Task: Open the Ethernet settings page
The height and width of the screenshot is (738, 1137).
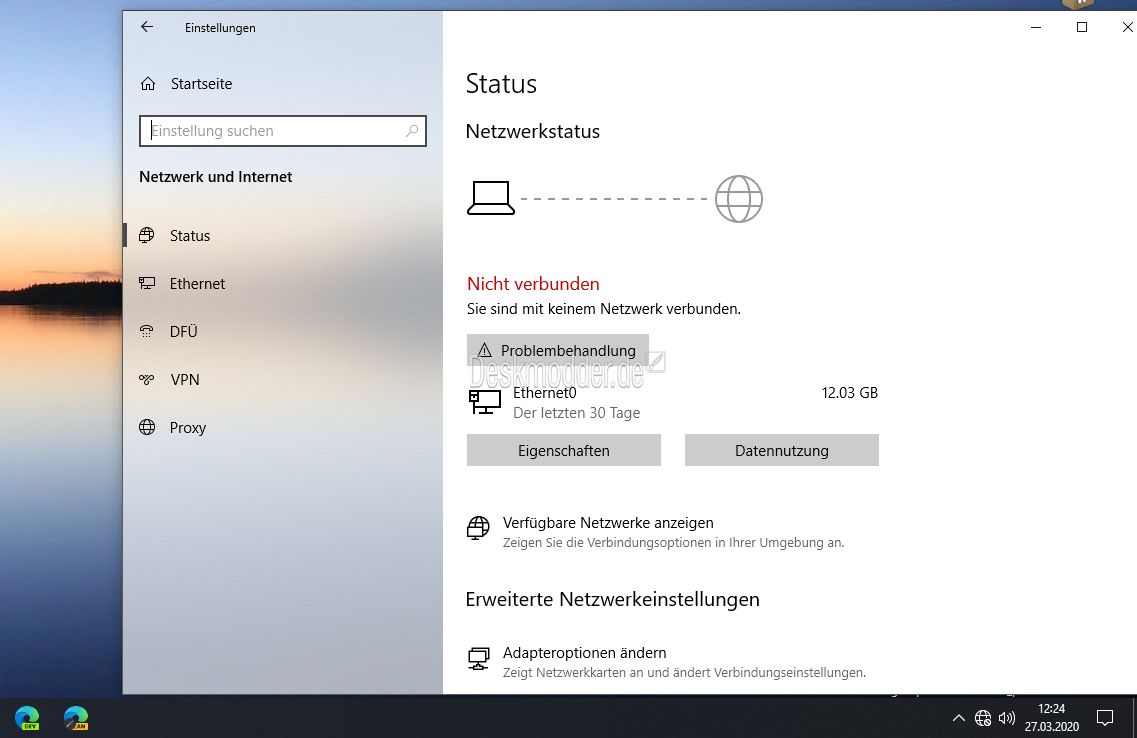Action: pos(197,283)
